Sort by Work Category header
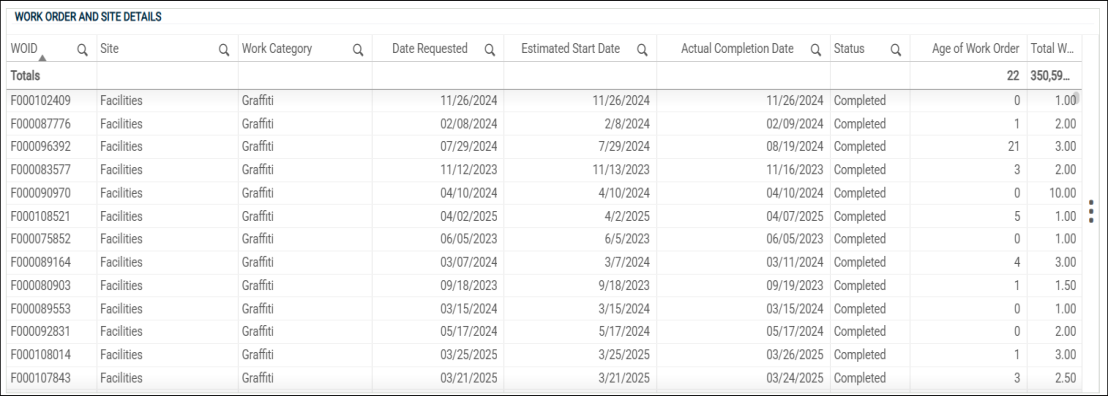Screen dimensions: 1108x396 277,49
